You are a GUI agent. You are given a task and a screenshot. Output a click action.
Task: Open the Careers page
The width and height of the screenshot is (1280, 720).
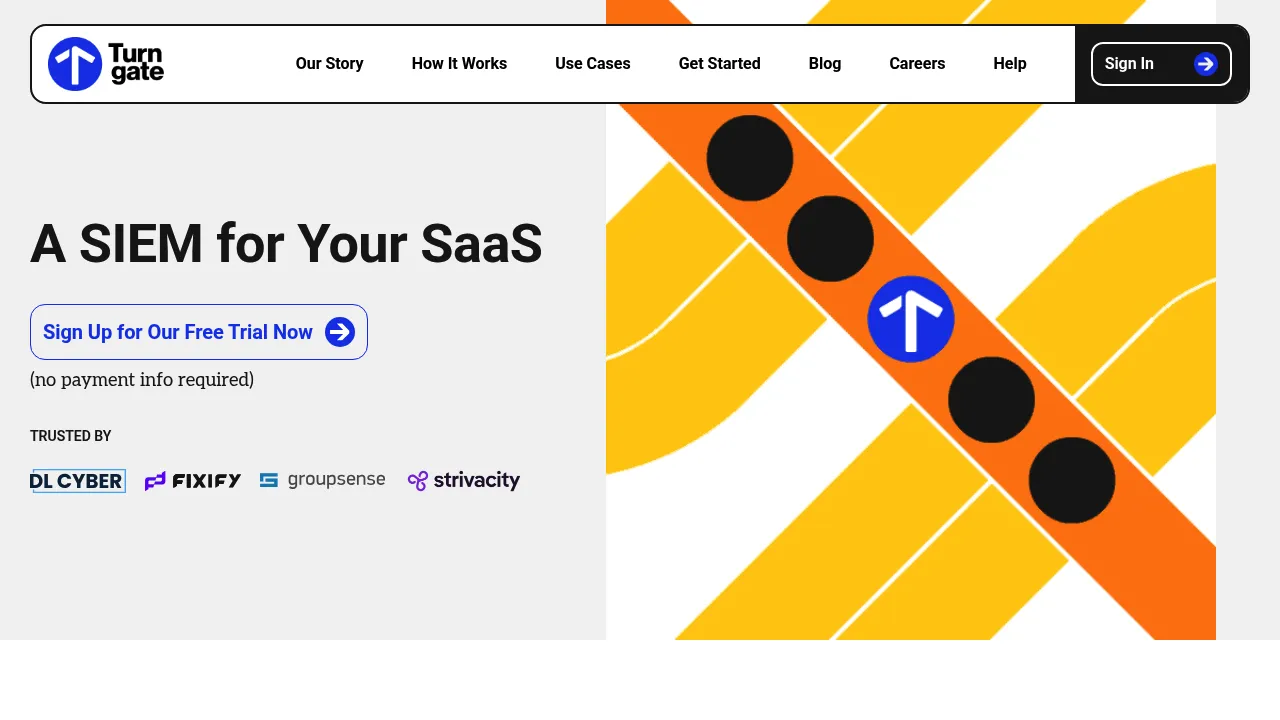(917, 64)
